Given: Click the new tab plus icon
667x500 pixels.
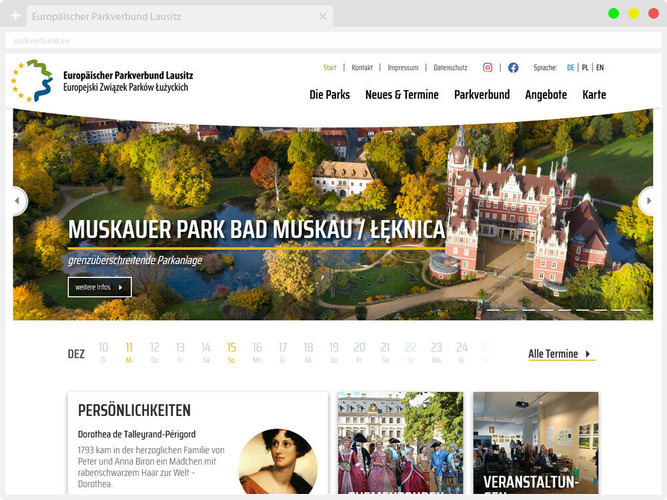Looking at the screenshot, I should 15,17.
